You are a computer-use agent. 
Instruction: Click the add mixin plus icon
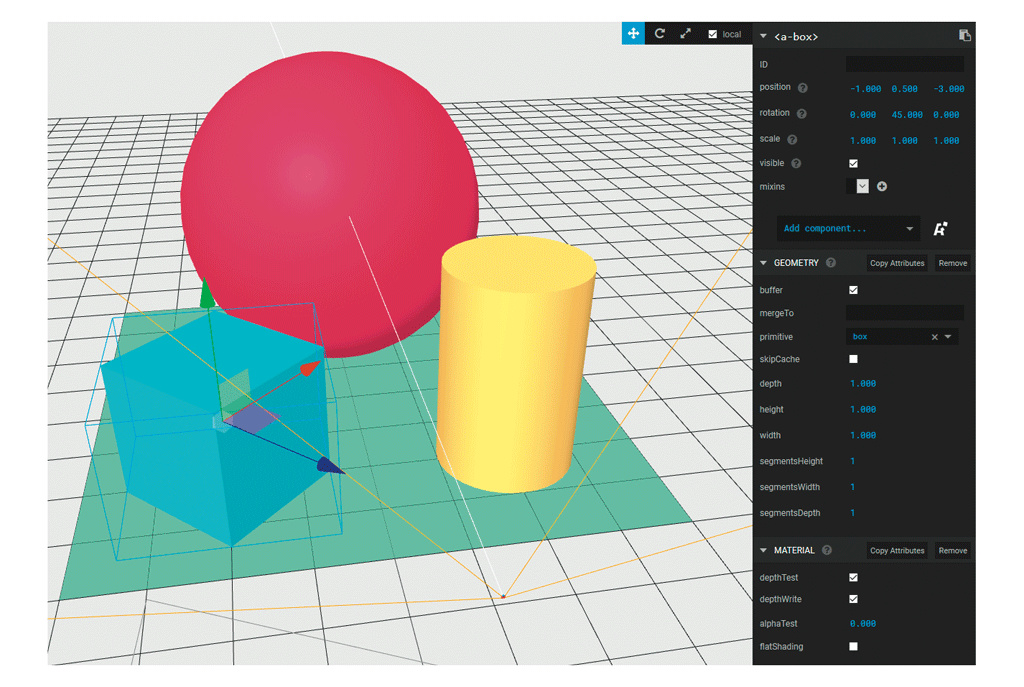[882, 187]
